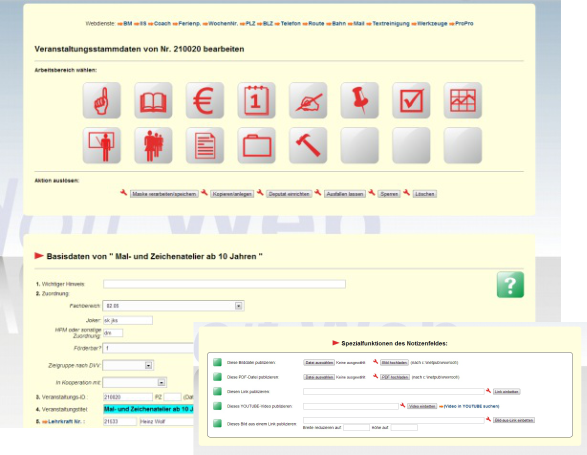Focus the Joker input field
The height and width of the screenshot is (455, 587).
(128, 320)
